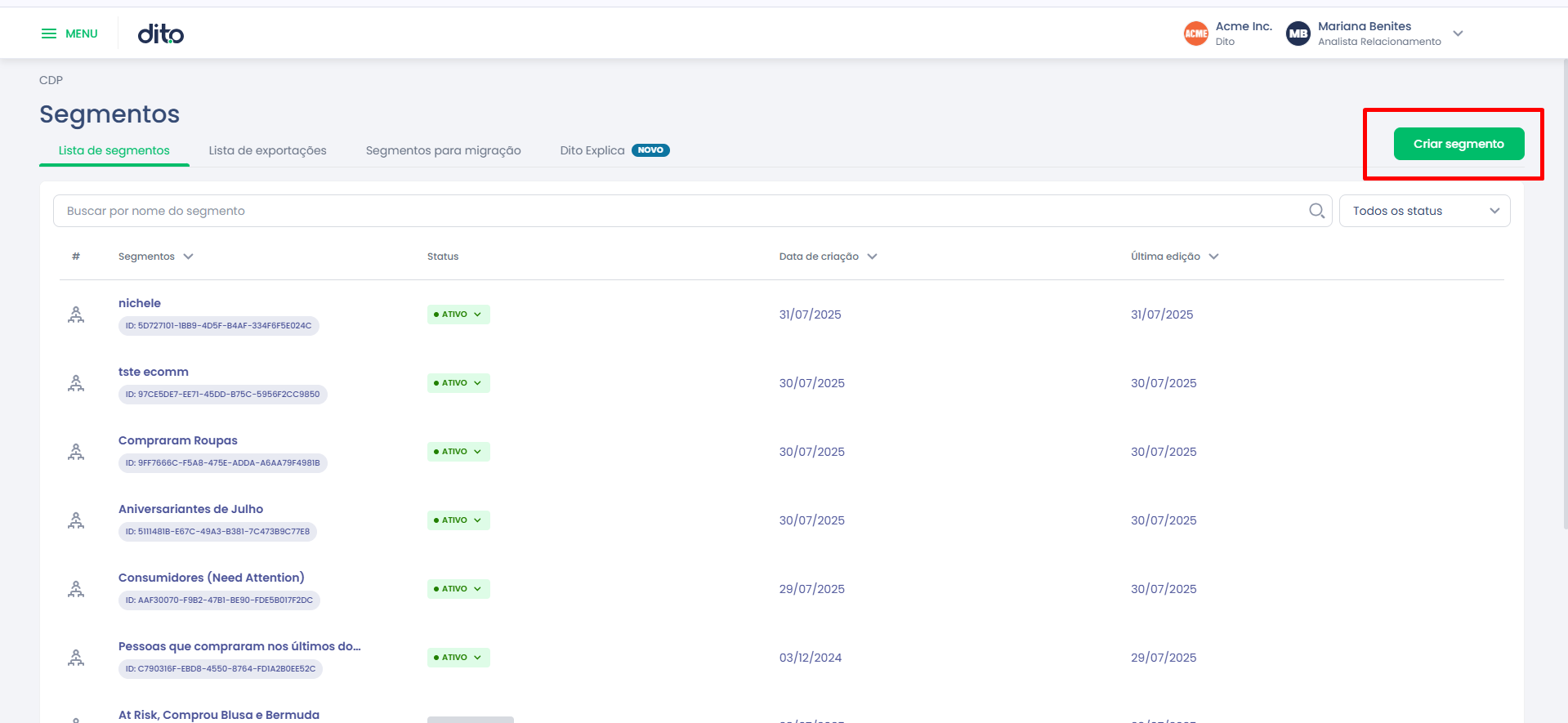Click the segment icon beside tste ecomm
This screenshot has height=723, width=1568.
tap(76, 383)
